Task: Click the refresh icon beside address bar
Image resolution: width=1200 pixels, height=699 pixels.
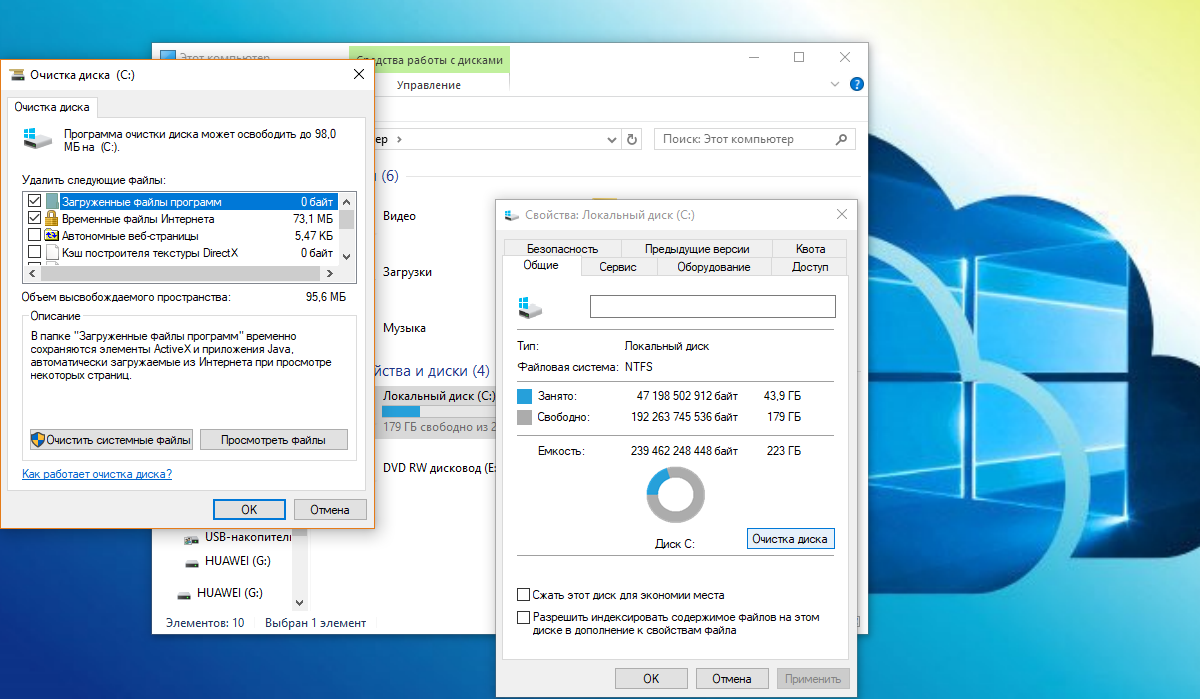Action: 631,139
